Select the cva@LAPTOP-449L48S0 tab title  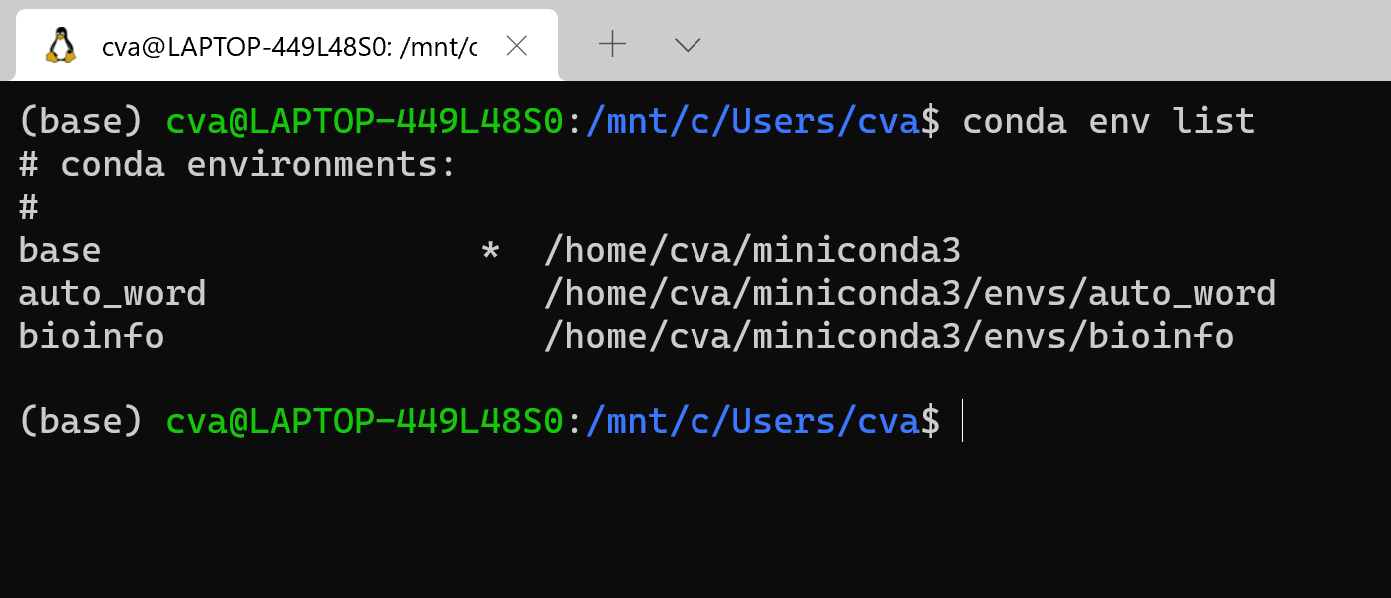pos(290,44)
